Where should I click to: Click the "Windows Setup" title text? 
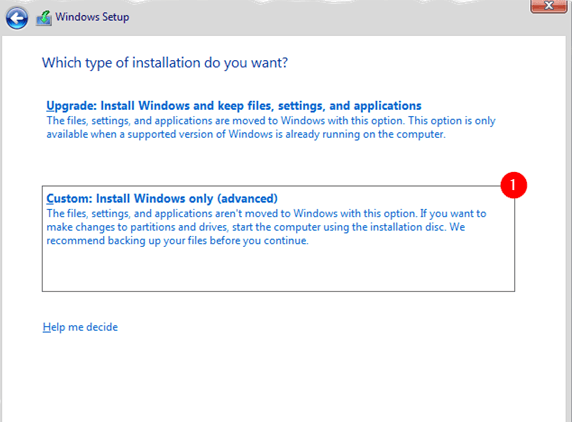click(92, 17)
